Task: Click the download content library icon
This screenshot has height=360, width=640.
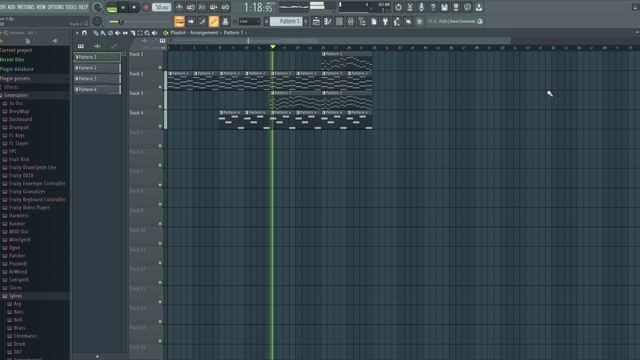Action: click(x=479, y=7)
